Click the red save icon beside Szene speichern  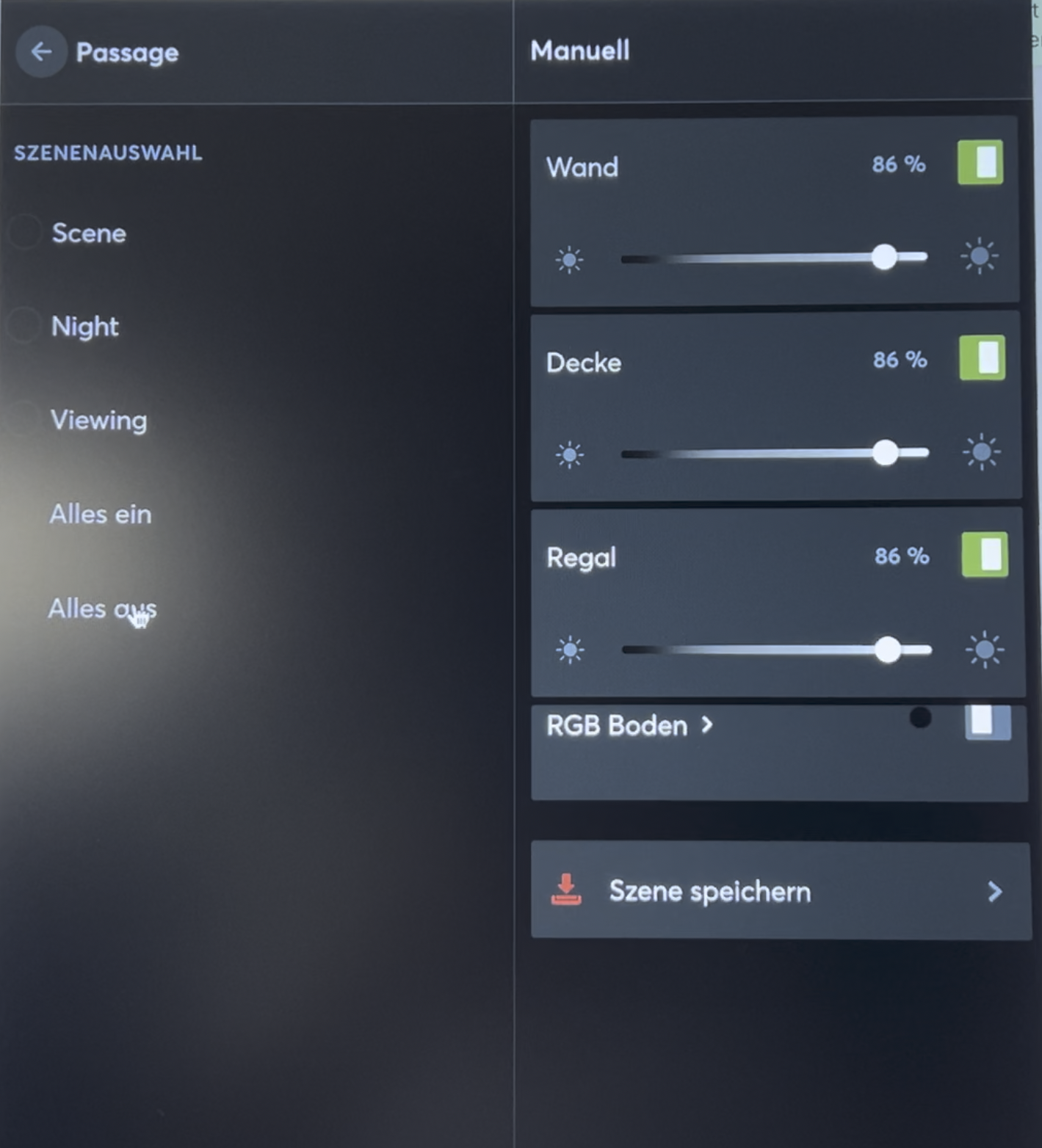[x=566, y=890]
